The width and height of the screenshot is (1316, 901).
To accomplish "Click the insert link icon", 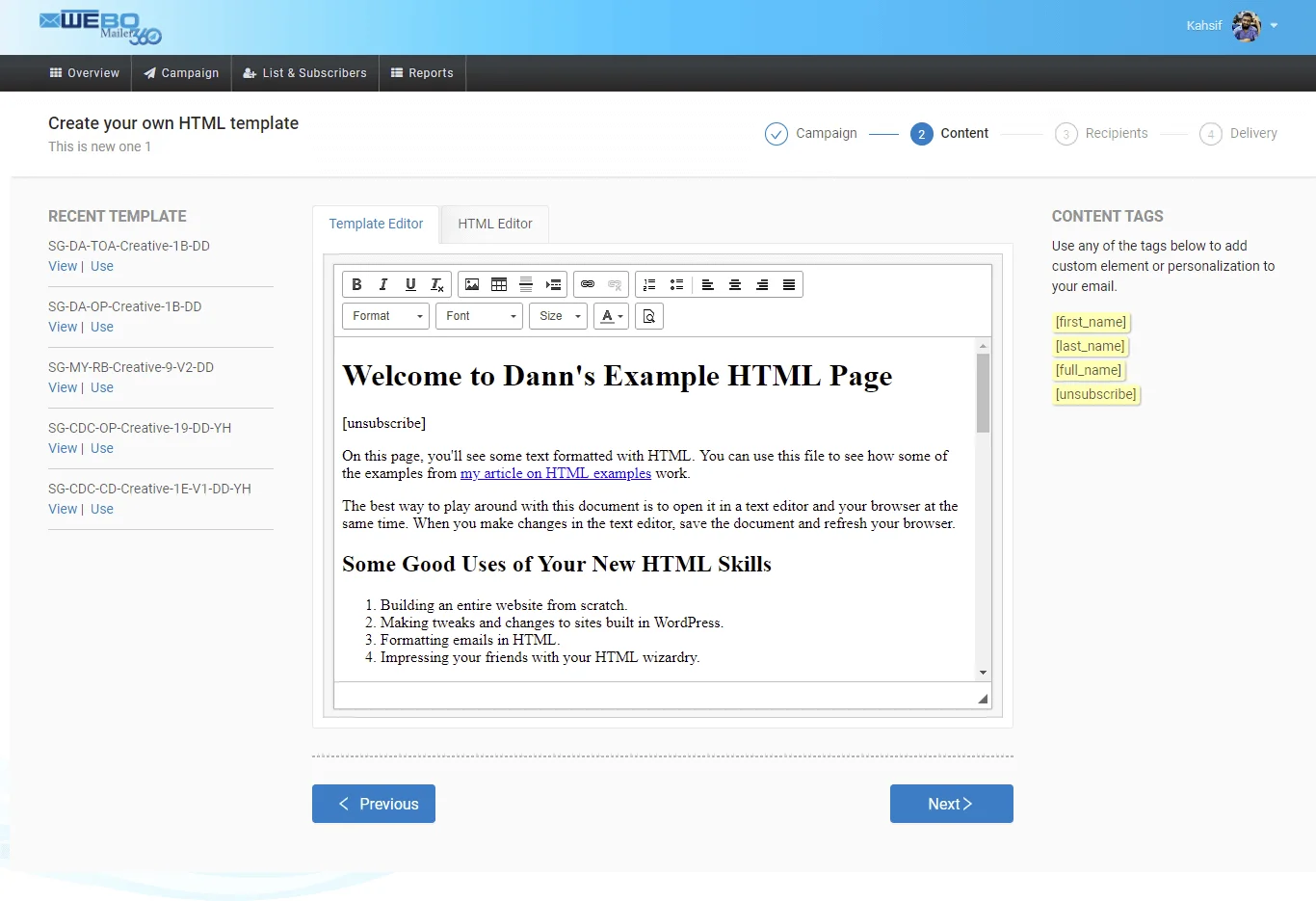I will pyautogui.click(x=588, y=284).
